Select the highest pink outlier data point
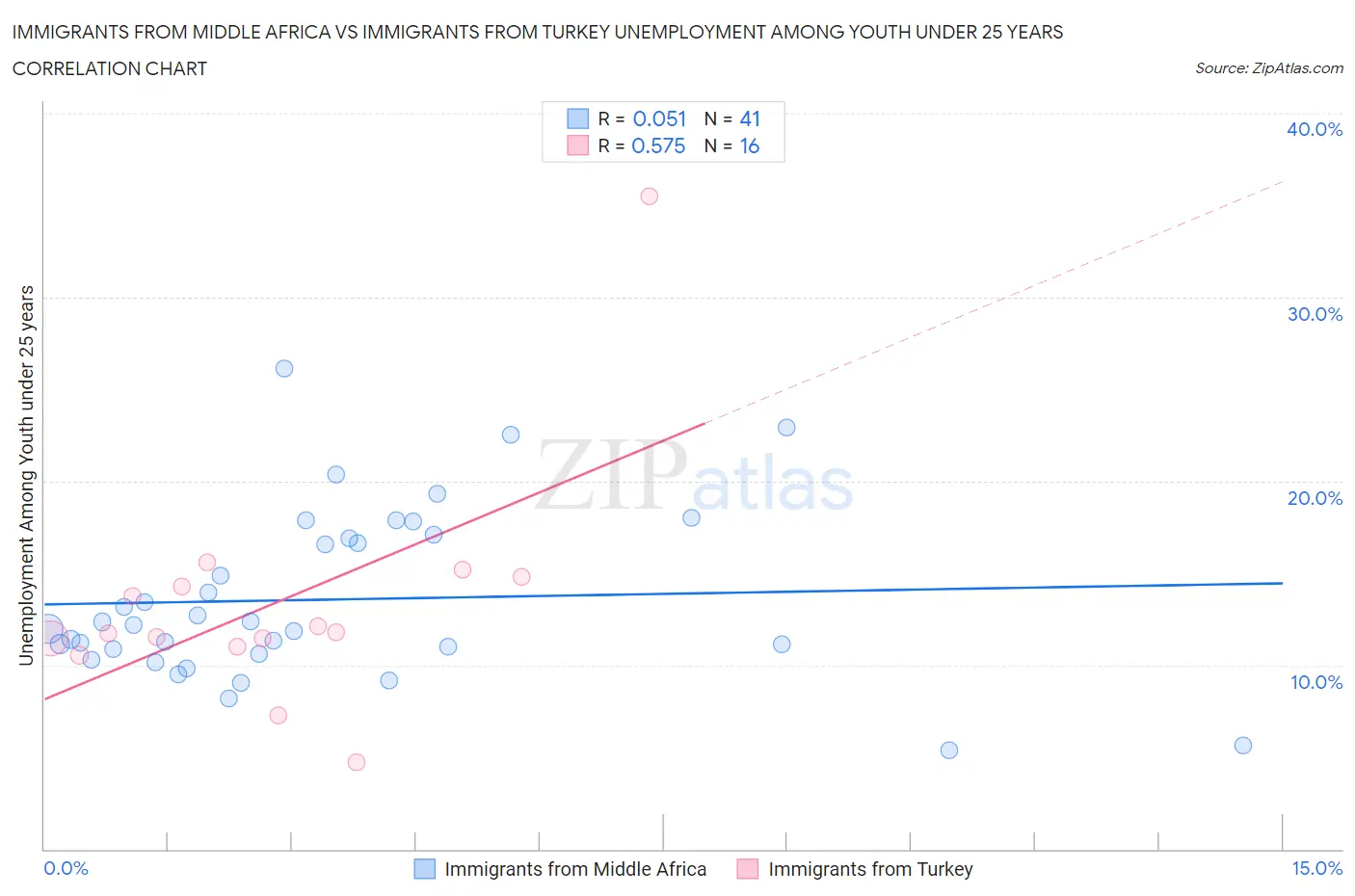Screen dimensions: 1355x896 pos(649,197)
